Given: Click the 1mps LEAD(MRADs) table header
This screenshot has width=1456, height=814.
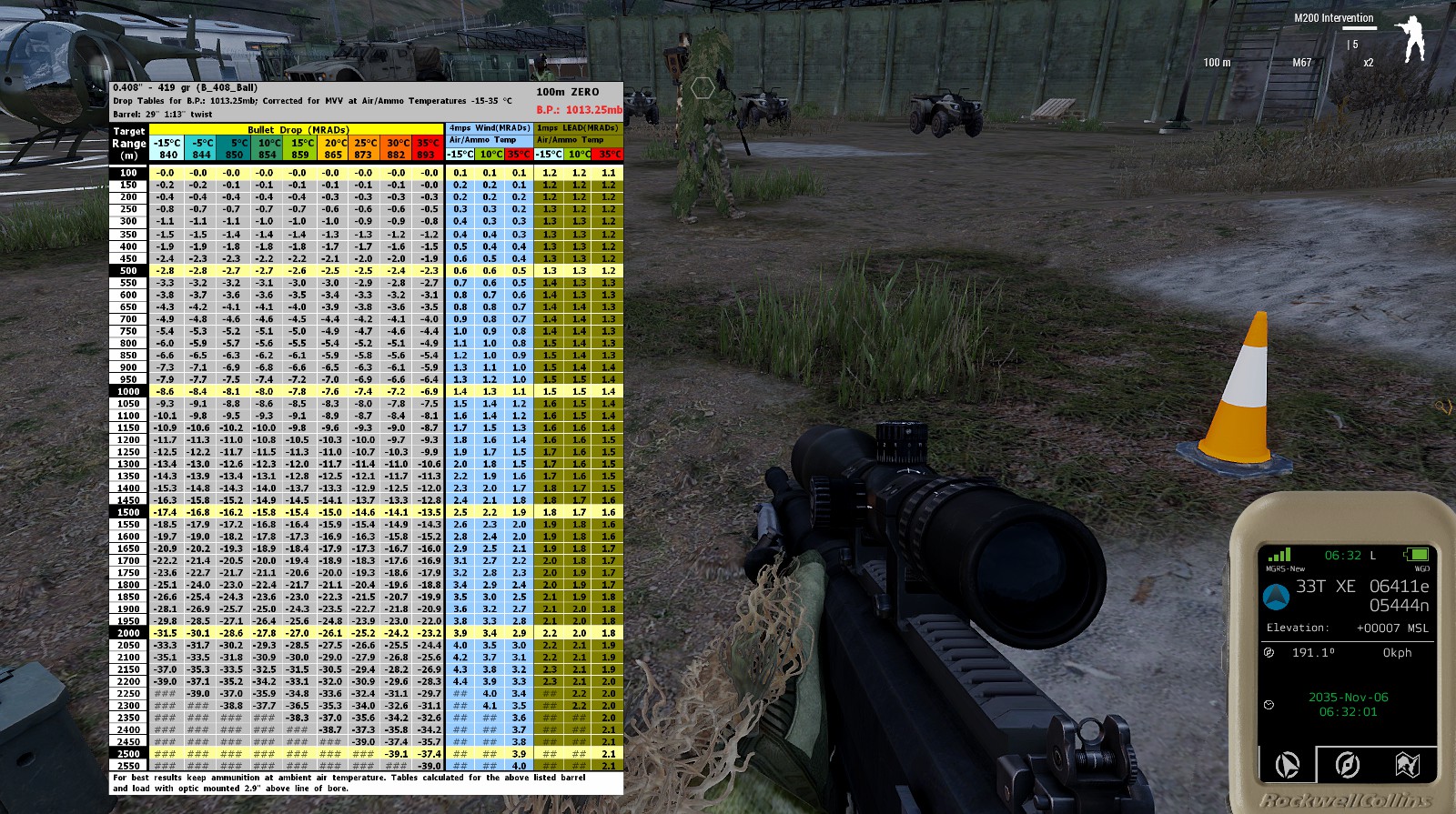Looking at the screenshot, I should point(578,128).
